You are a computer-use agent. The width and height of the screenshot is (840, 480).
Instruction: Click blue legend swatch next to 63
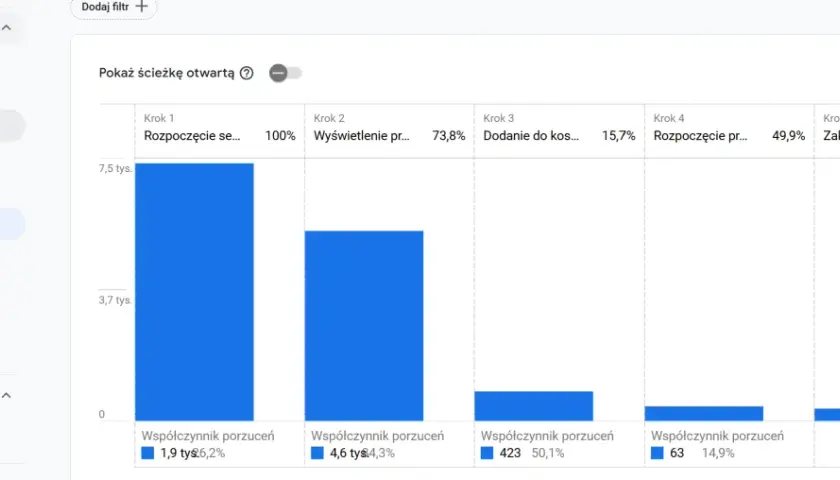coord(657,453)
